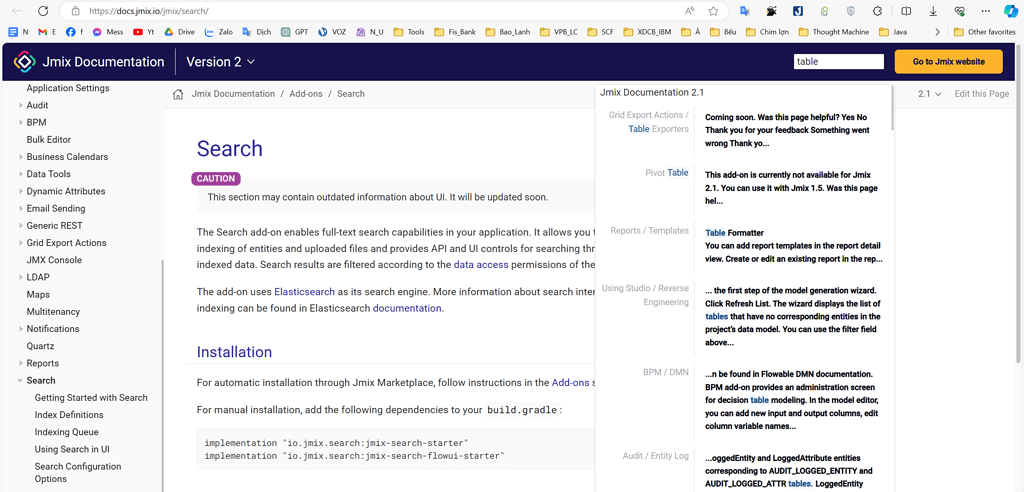Open the shield extension icon
1024x492 pixels.
(851, 11)
